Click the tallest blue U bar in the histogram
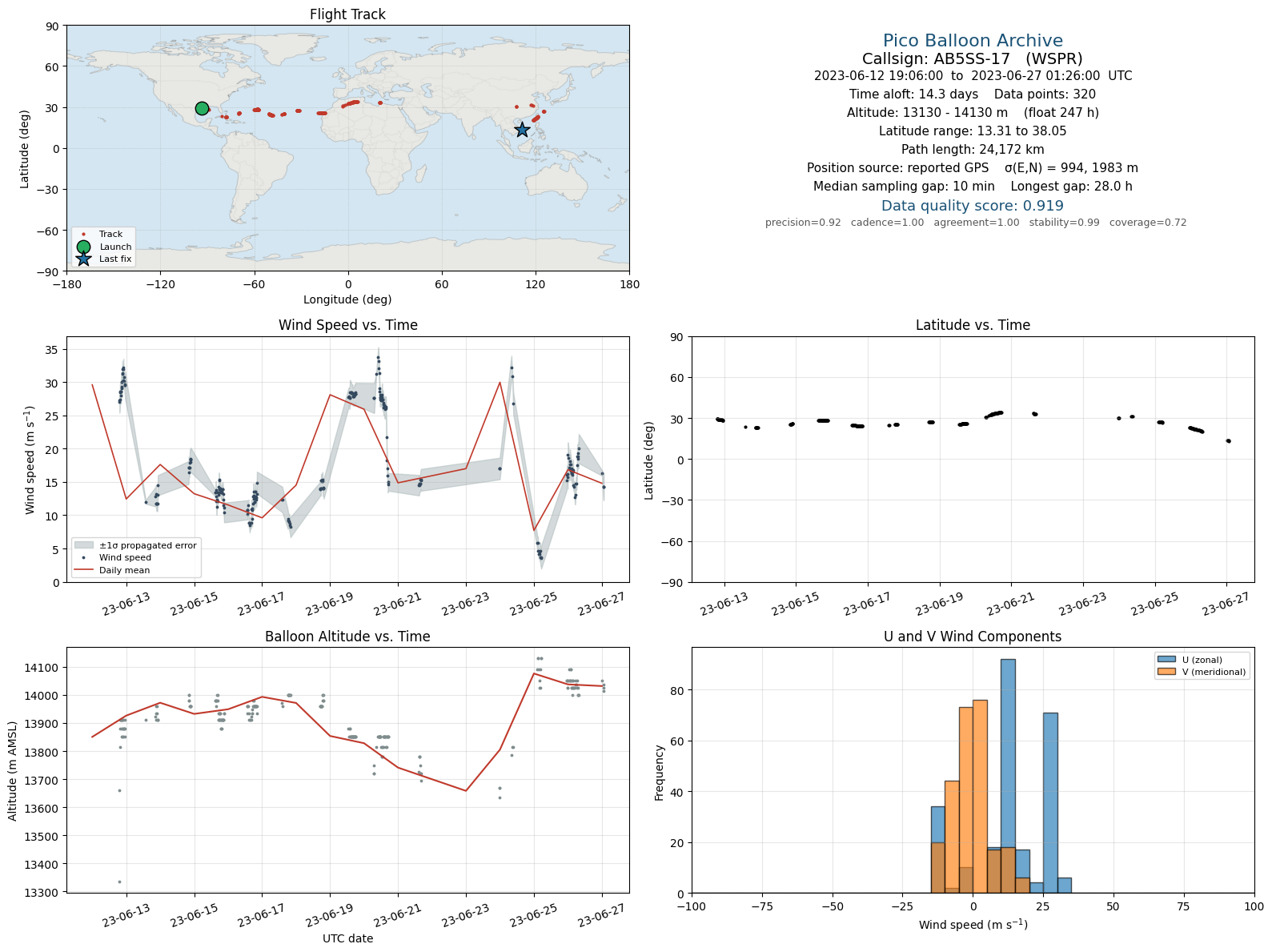 point(1008,776)
